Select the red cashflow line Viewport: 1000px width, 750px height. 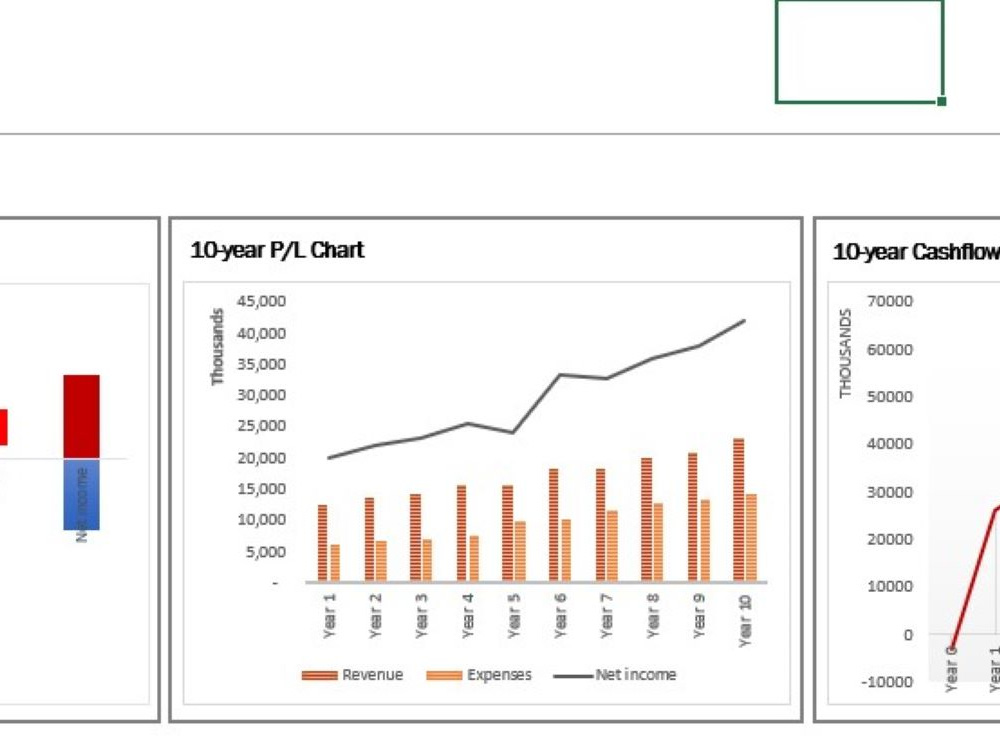pyautogui.click(x=974, y=577)
